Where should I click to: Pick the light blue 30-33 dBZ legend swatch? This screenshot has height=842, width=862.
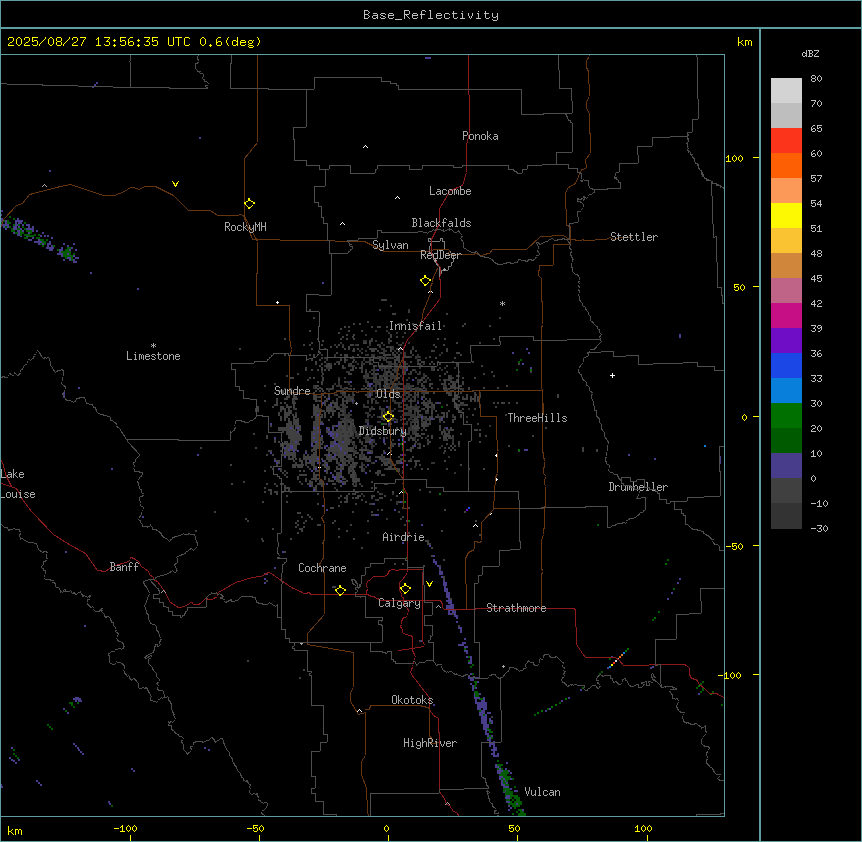(x=786, y=391)
